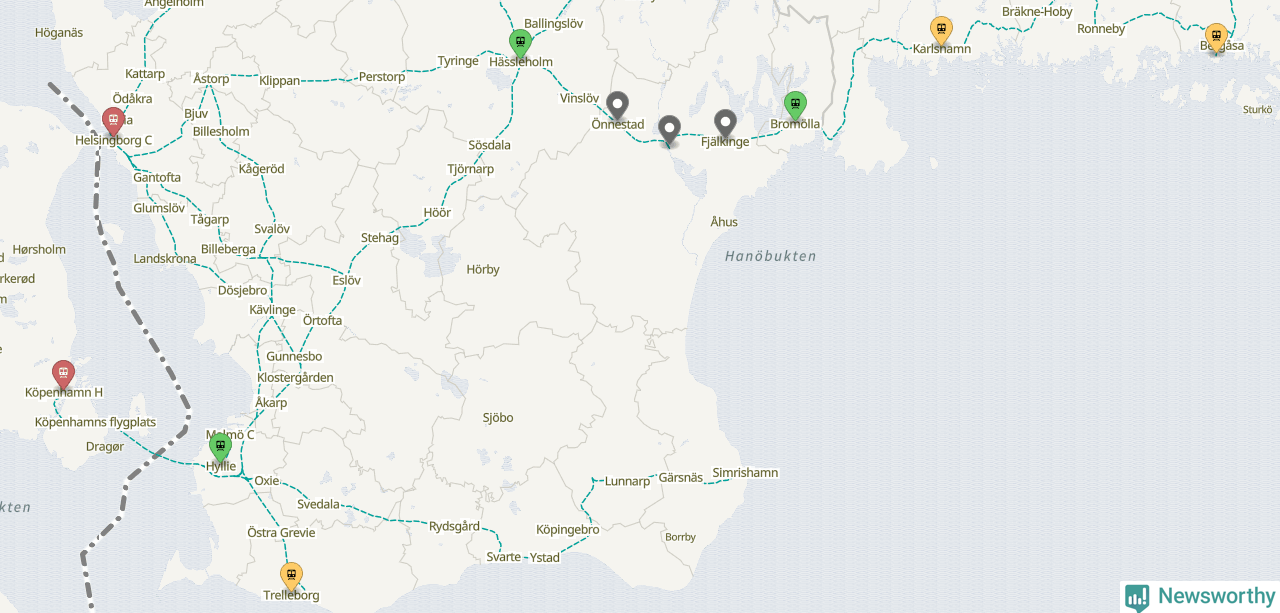Screen dimensions: 1280x613
Task: Click grey pin between Önnestad and Fjälkinge
Action: click(x=669, y=130)
